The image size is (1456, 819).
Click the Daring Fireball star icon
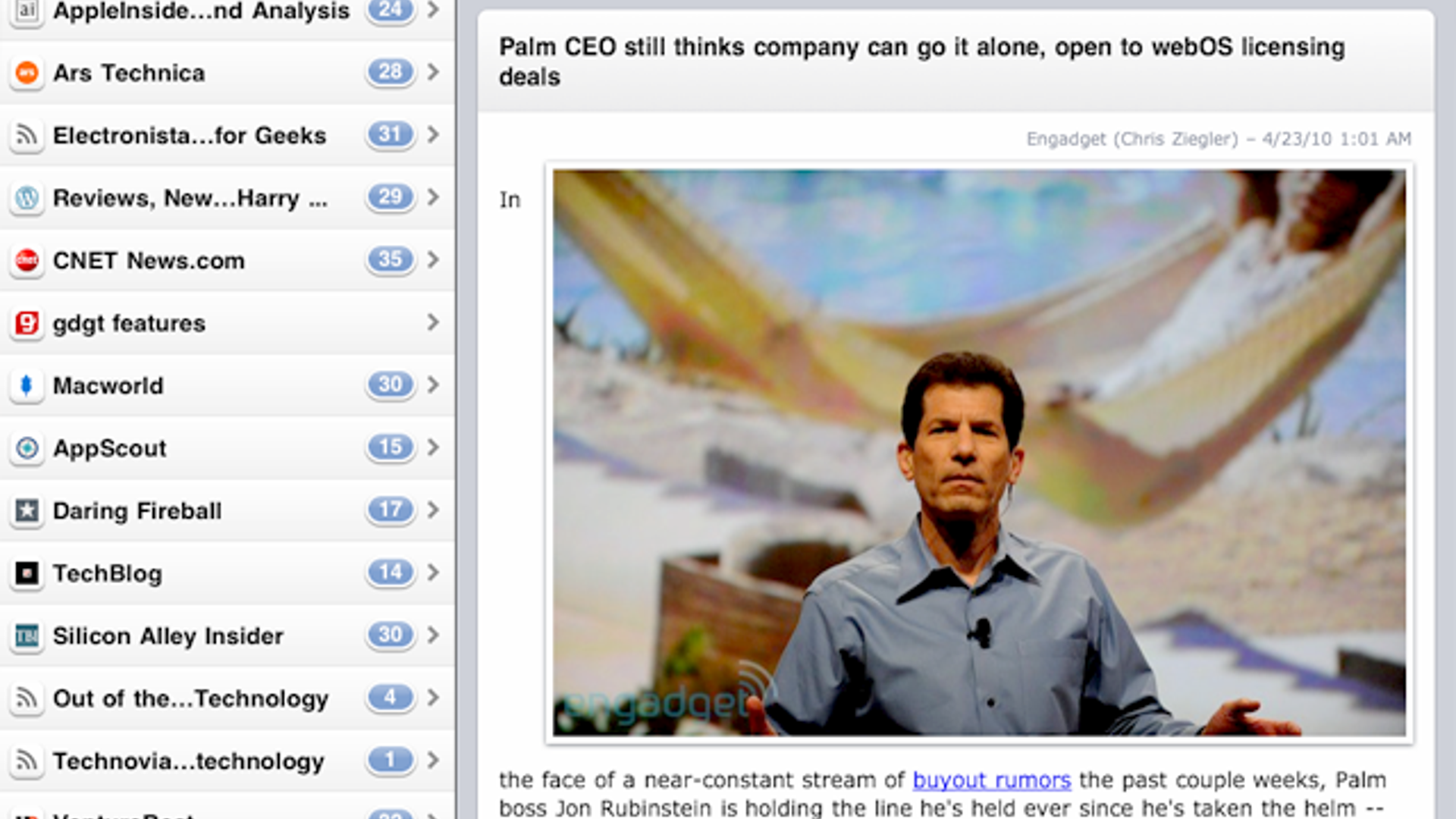(x=27, y=510)
